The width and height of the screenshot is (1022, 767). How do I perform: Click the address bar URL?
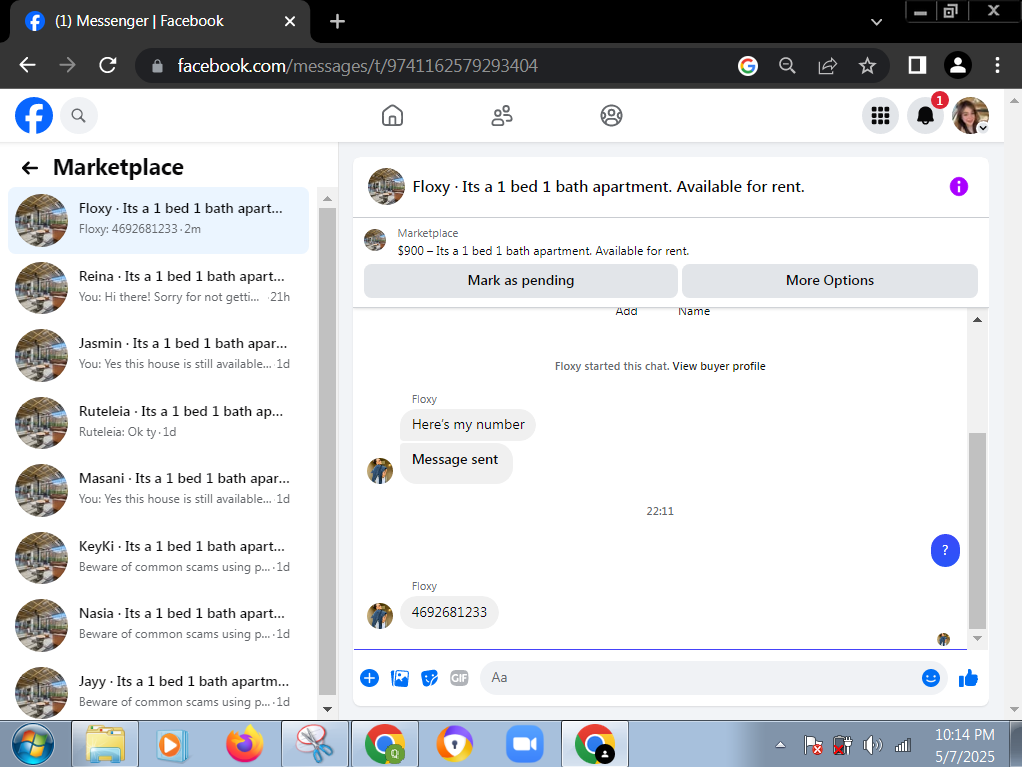click(357, 66)
